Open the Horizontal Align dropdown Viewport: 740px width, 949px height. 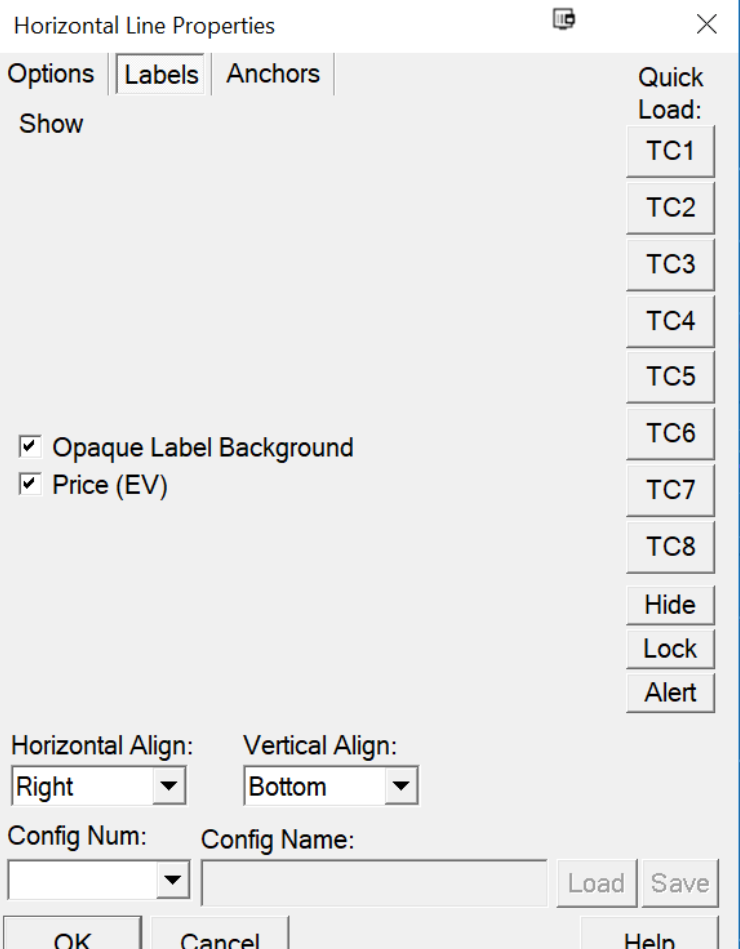[167, 787]
